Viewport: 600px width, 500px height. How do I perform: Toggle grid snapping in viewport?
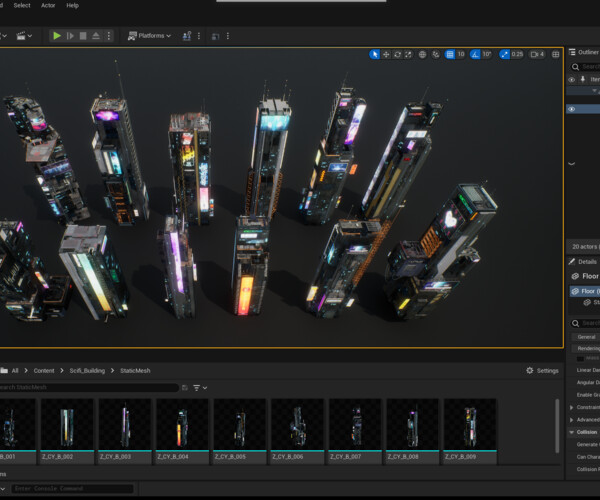tap(450, 54)
